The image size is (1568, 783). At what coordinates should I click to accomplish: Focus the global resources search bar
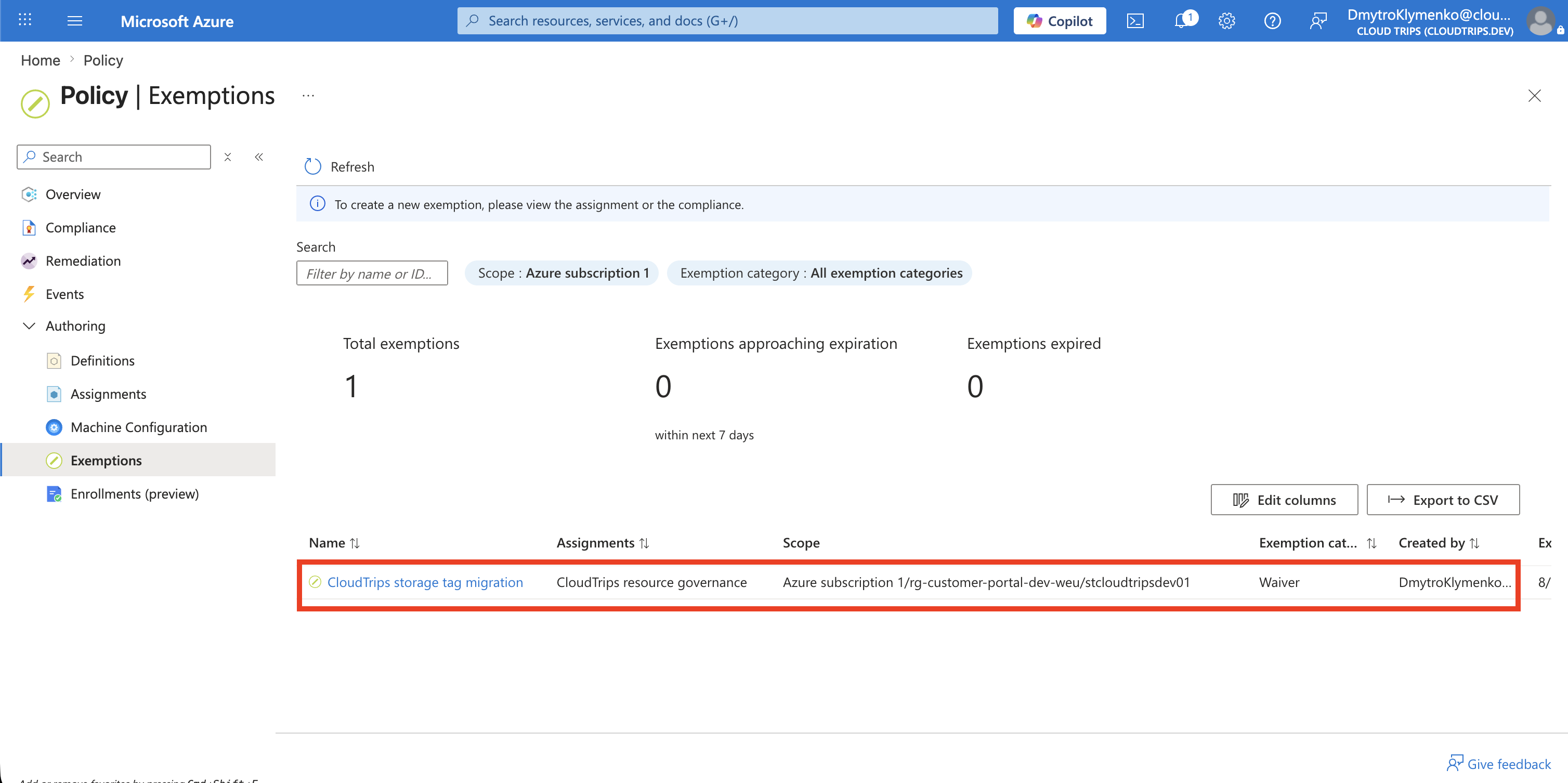coord(727,21)
